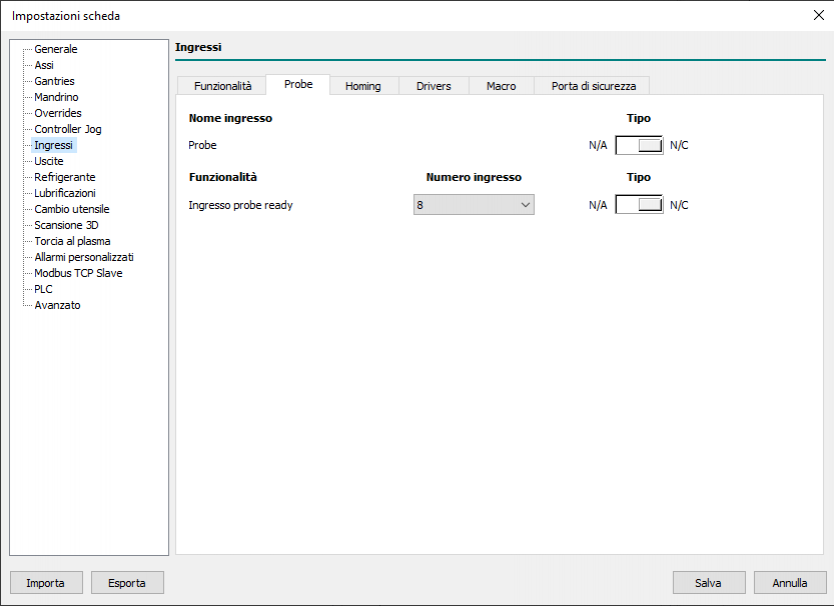Toggle Ingresso probe ready type switch
Viewport: 834px width, 606px height.
pyautogui.click(x=639, y=205)
